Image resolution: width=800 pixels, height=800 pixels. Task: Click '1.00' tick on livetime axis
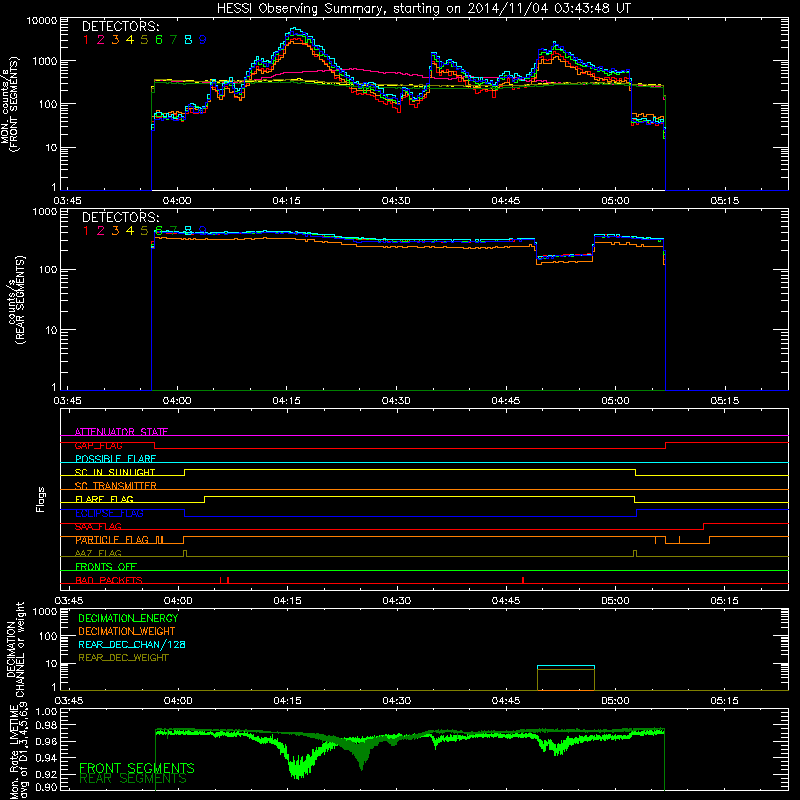pos(45,712)
